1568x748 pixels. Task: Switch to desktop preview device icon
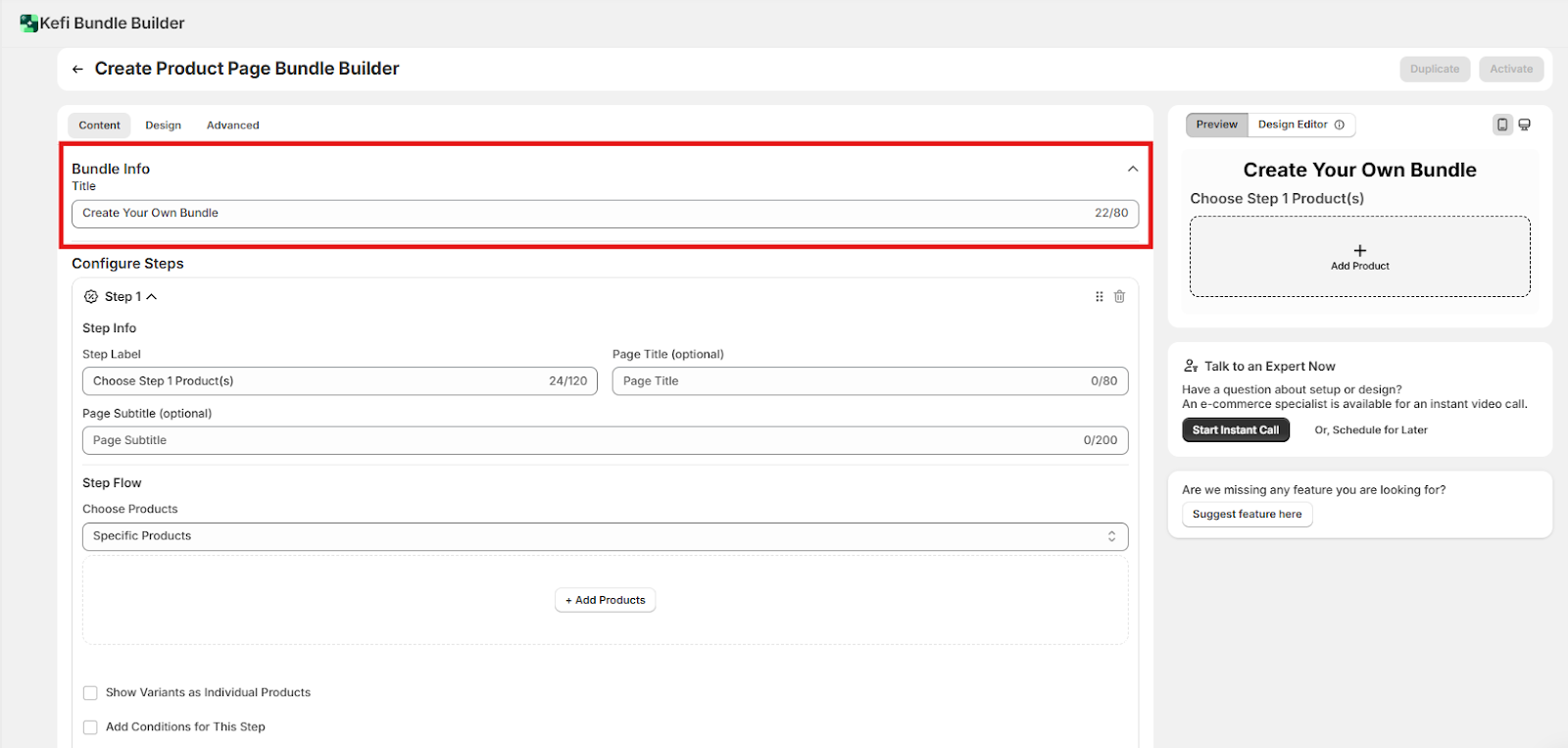(1524, 125)
